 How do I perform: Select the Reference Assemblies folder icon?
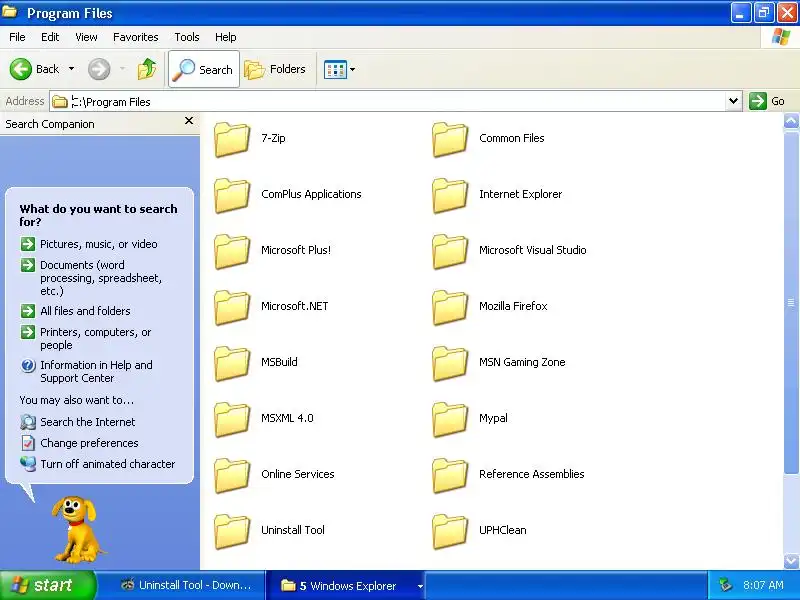[x=450, y=476]
